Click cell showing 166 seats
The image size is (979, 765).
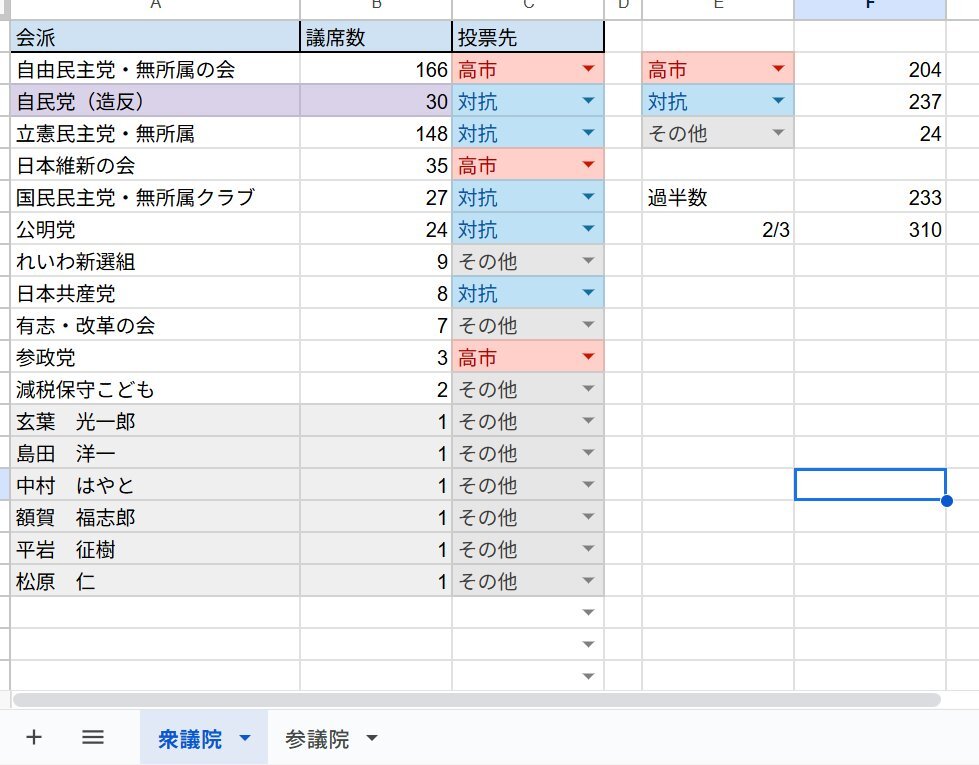tap(375, 69)
